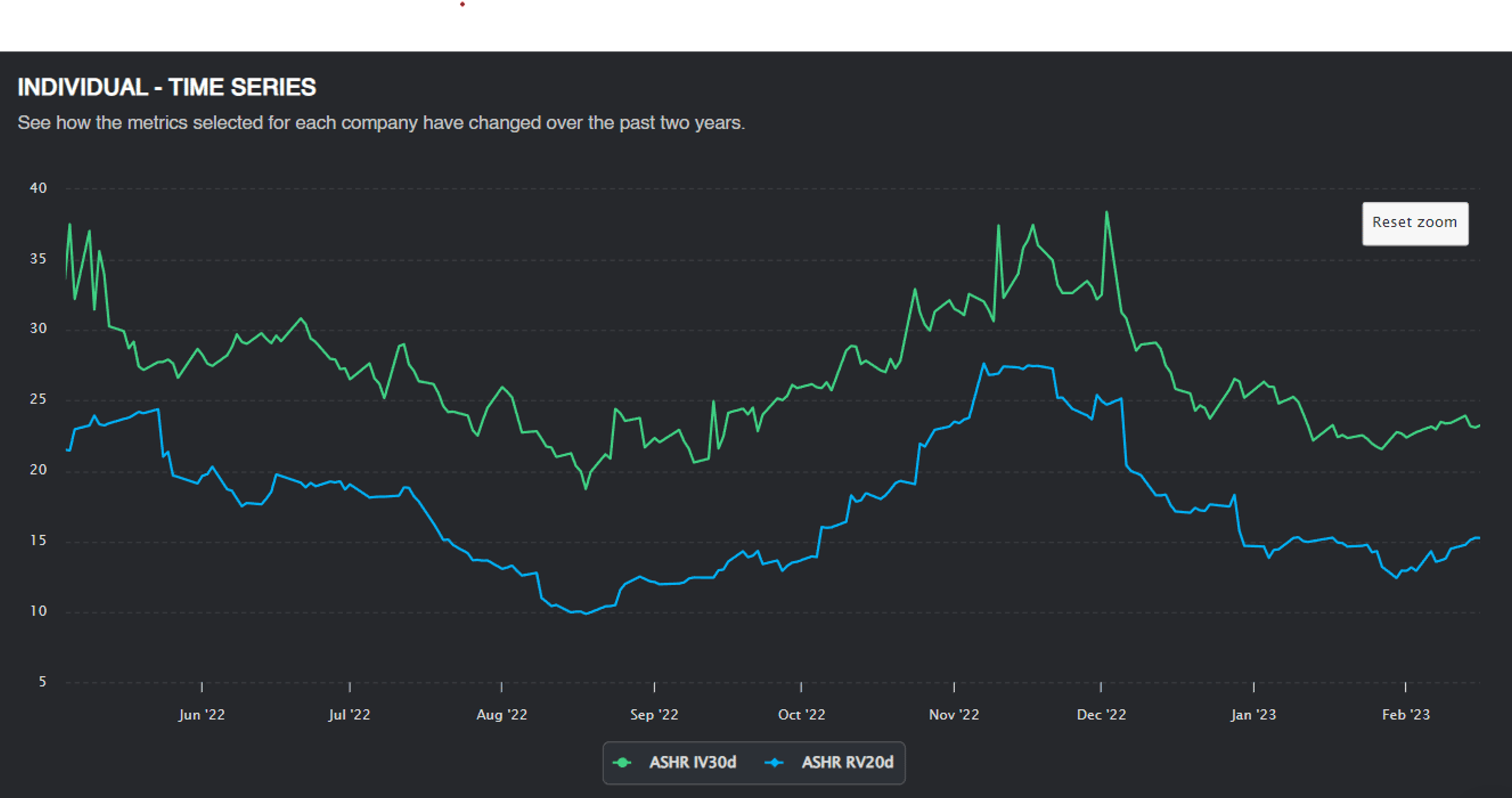Click the 20 value on y-axis
The height and width of the screenshot is (798, 1512).
click(x=38, y=469)
